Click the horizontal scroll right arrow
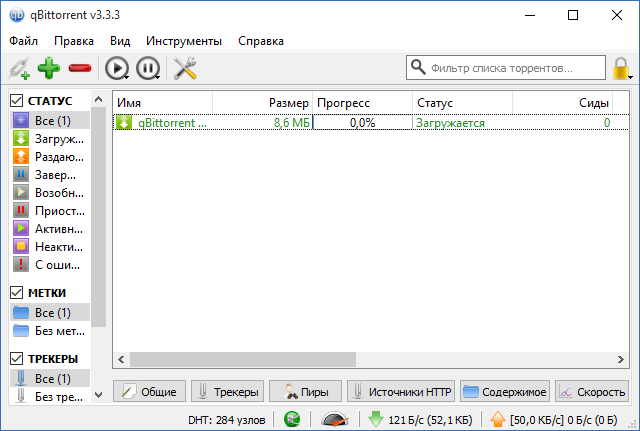Screen dimensions: 640x431 coord(620,360)
